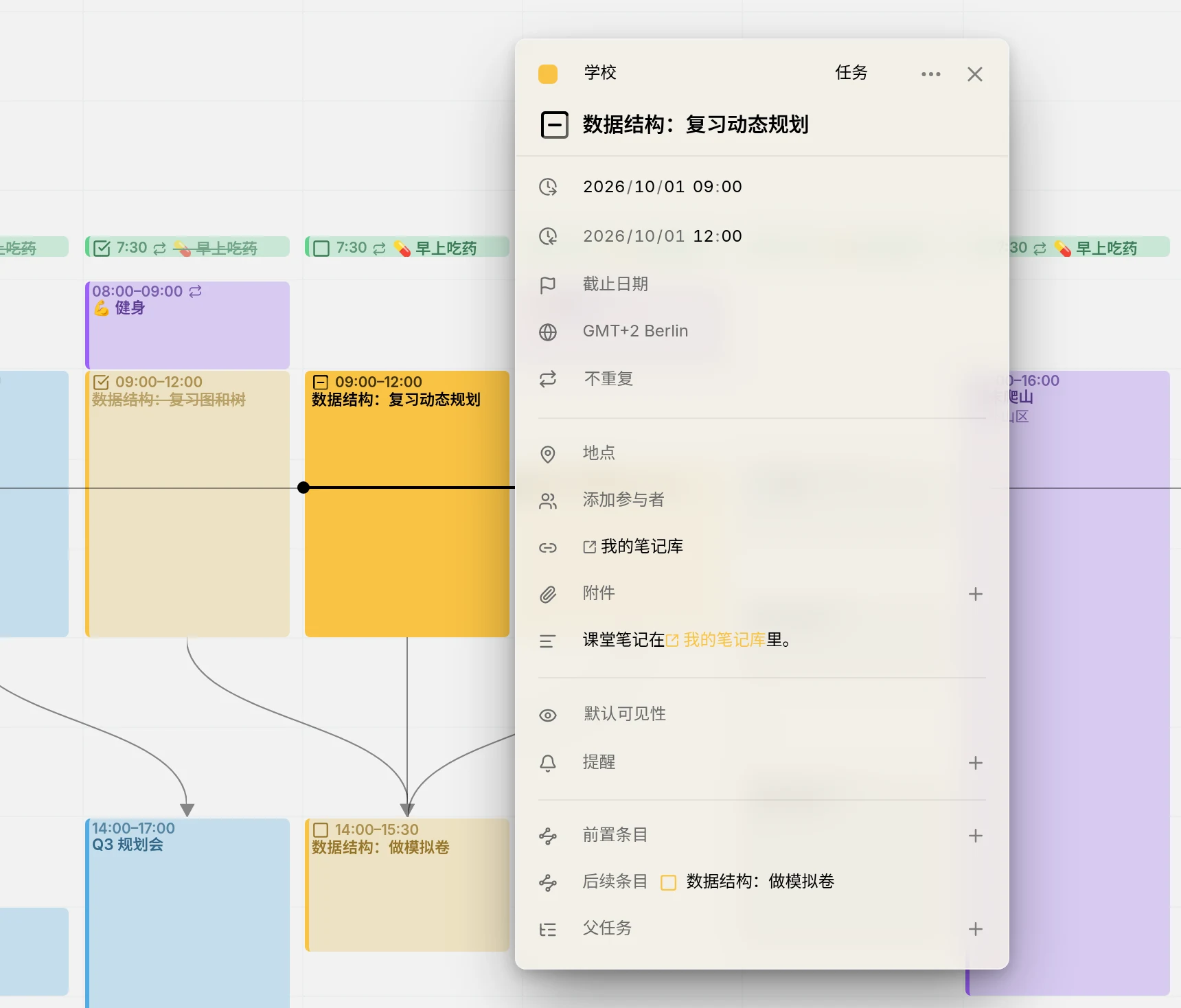Viewport: 1181px width, 1008px height.
Task: Edit the task title 数据结构：复习动态规划
Action: click(696, 124)
